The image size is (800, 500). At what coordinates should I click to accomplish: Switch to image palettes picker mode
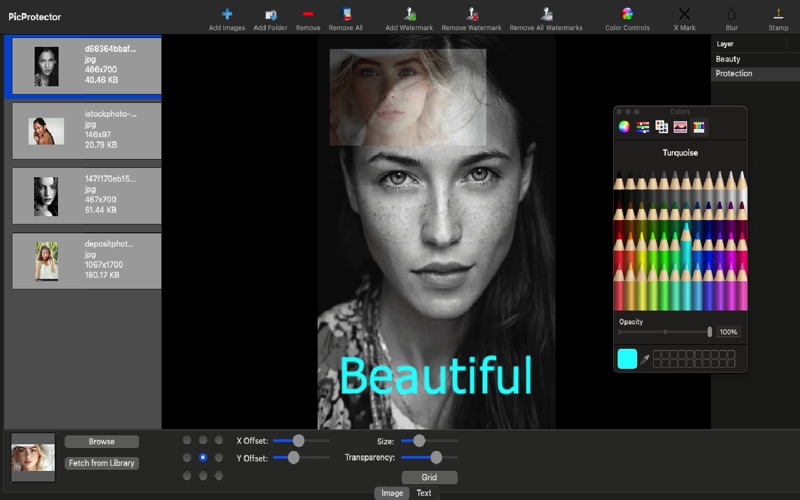point(680,127)
